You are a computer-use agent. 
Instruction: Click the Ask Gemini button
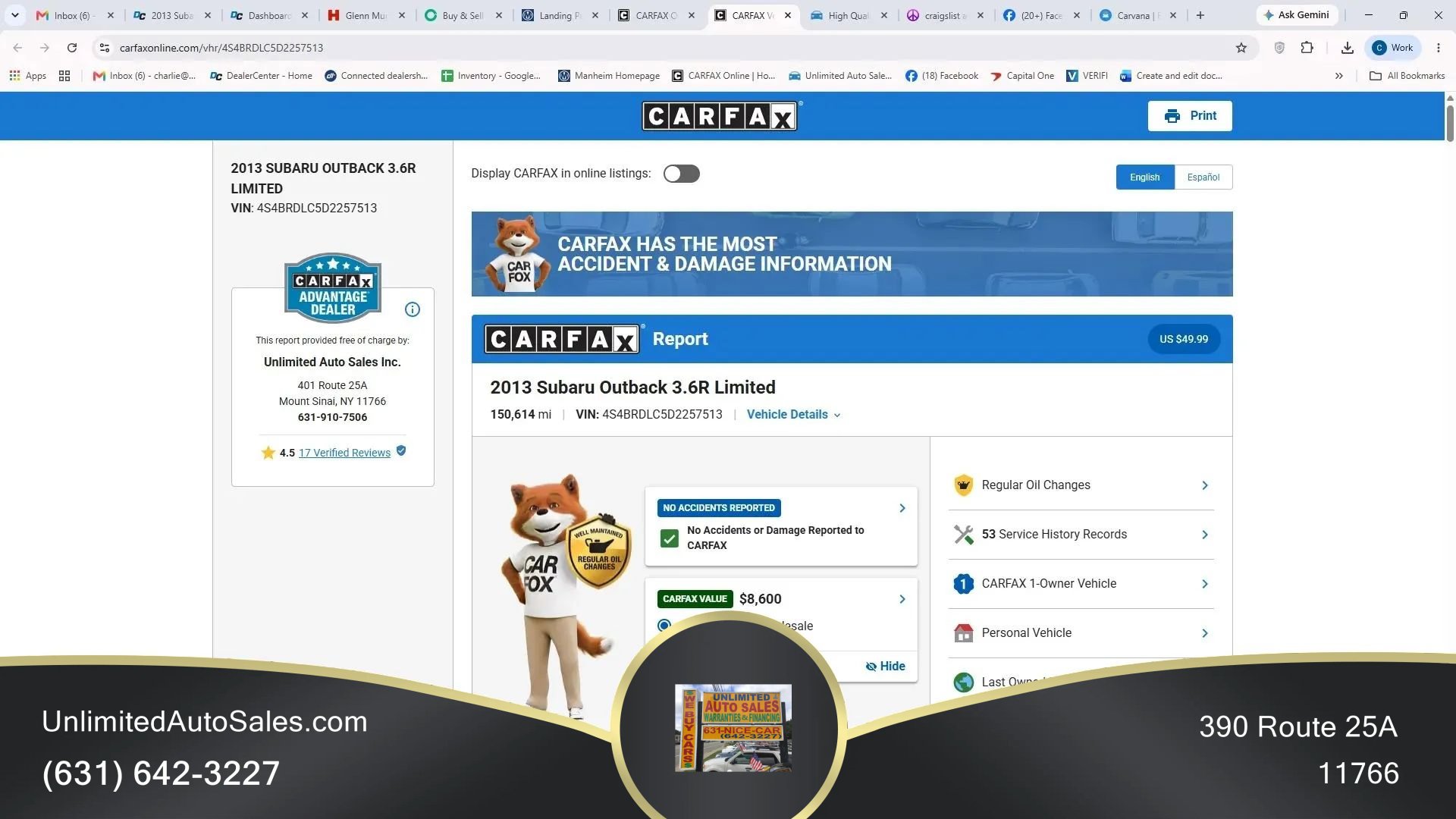pyautogui.click(x=1297, y=15)
